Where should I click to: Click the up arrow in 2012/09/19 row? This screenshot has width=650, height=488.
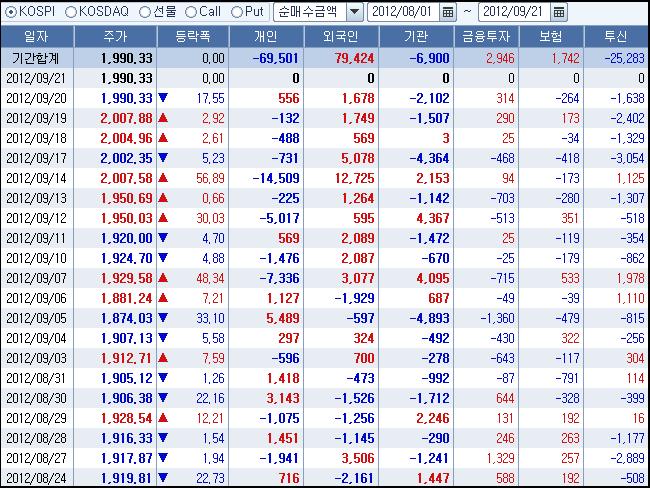click(x=163, y=118)
